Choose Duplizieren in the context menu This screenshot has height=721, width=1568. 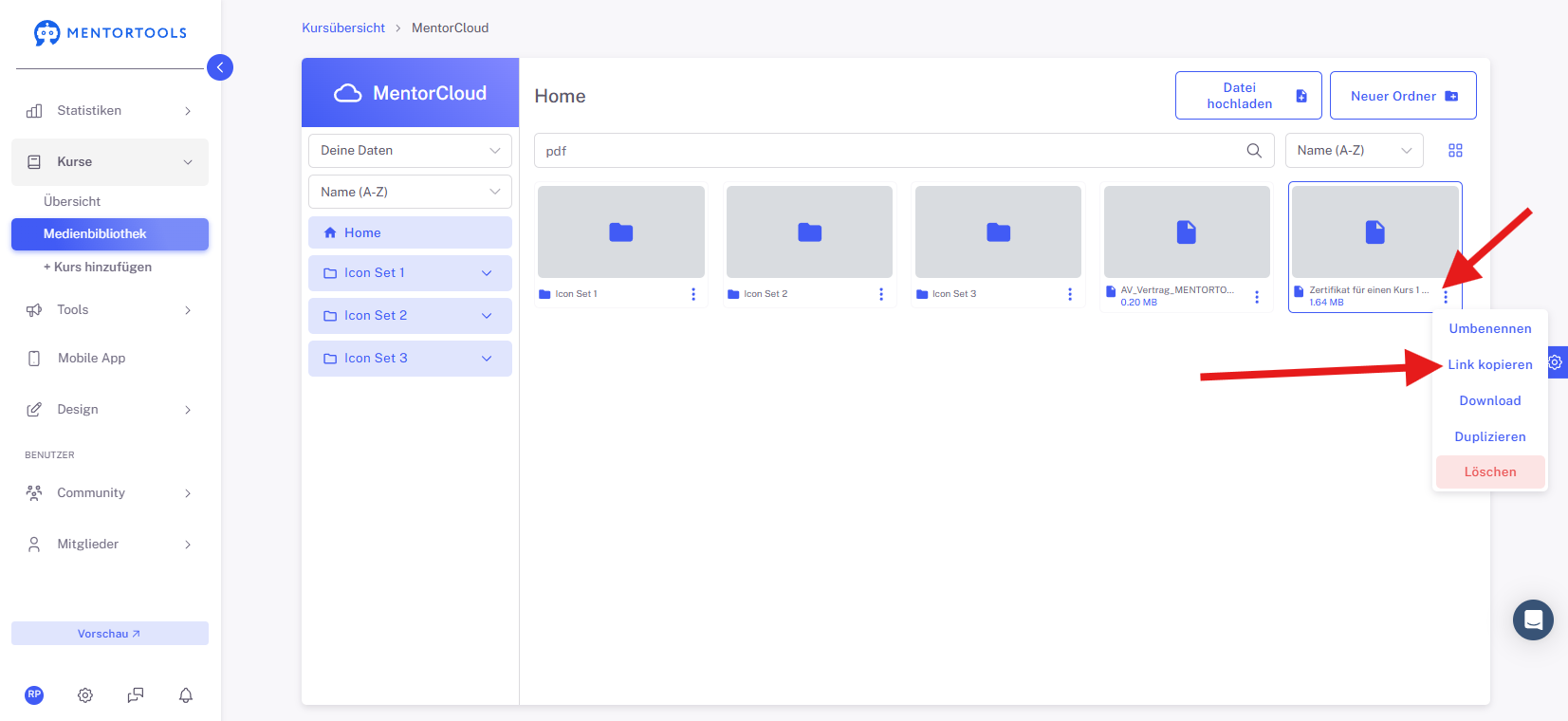pyautogui.click(x=1490, y=437)
